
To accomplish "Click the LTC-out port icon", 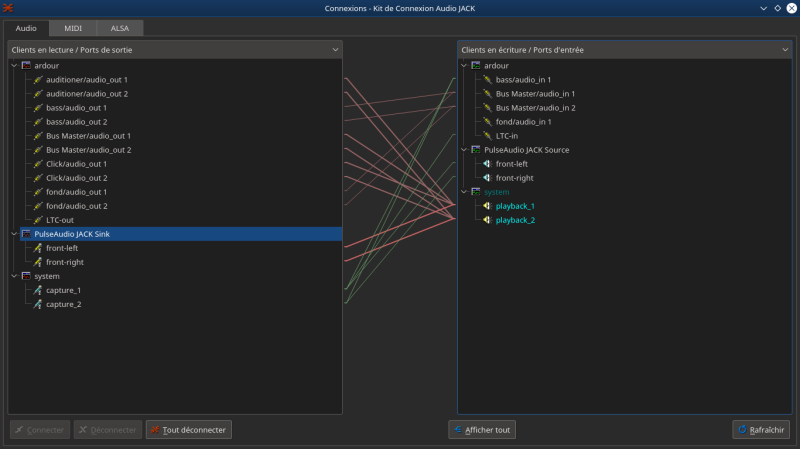I will (x=38, y=220).
